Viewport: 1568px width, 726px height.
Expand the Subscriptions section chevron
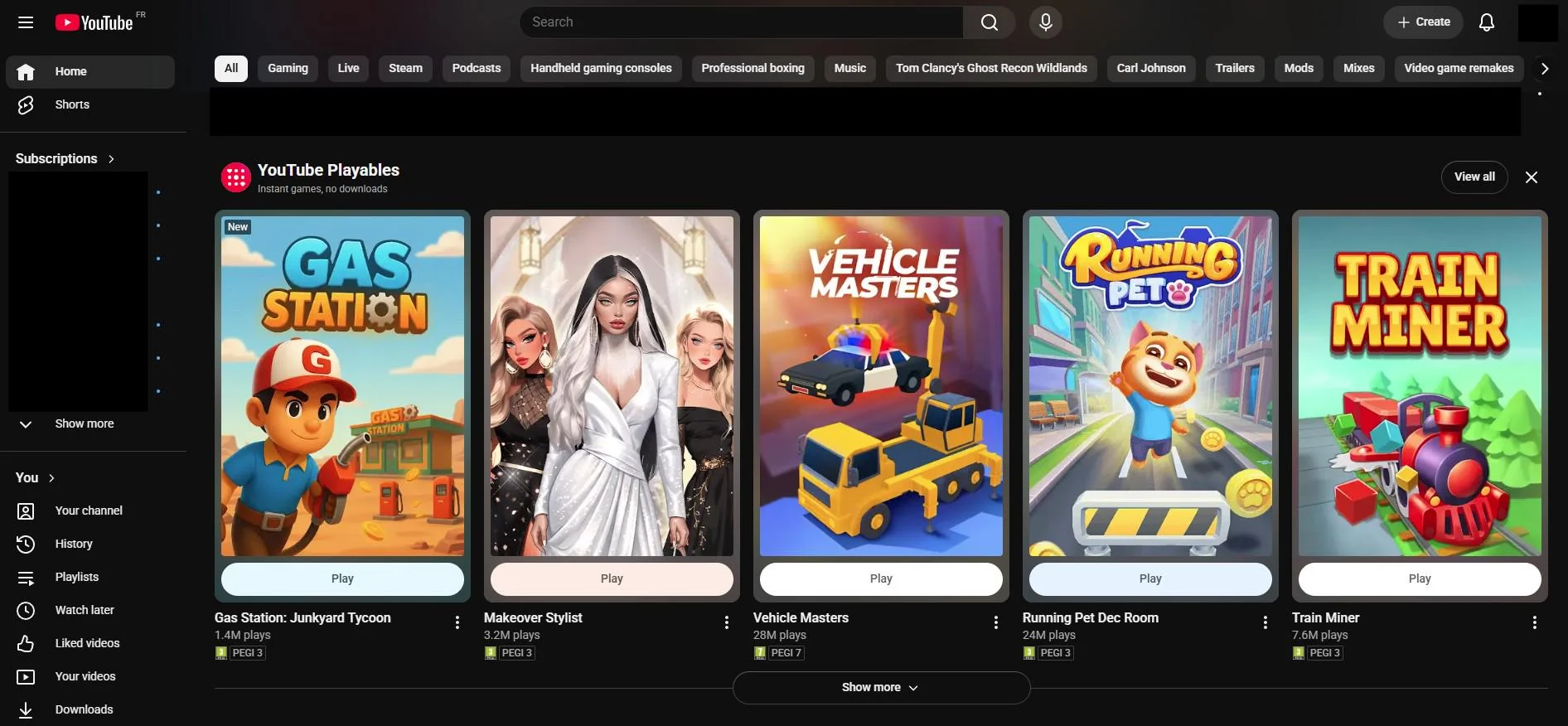(111, 159)
